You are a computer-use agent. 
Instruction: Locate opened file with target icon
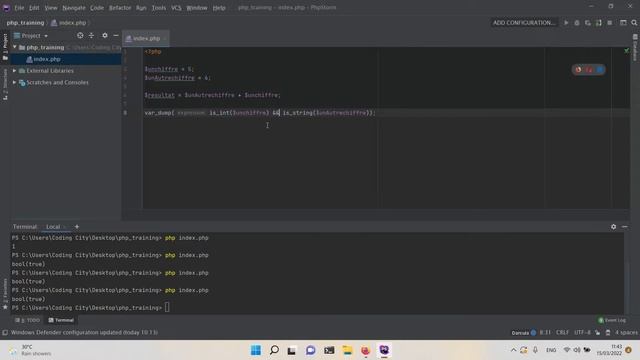coord(80,36)
